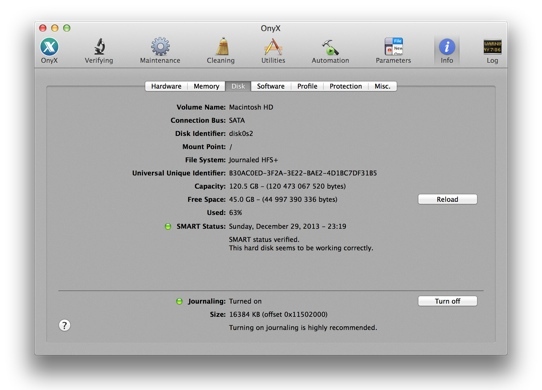The height and width of the screenshot is (390, 542).
Task: Click the journaling state 'Turned on'
Action: click(x=245, y=301)
